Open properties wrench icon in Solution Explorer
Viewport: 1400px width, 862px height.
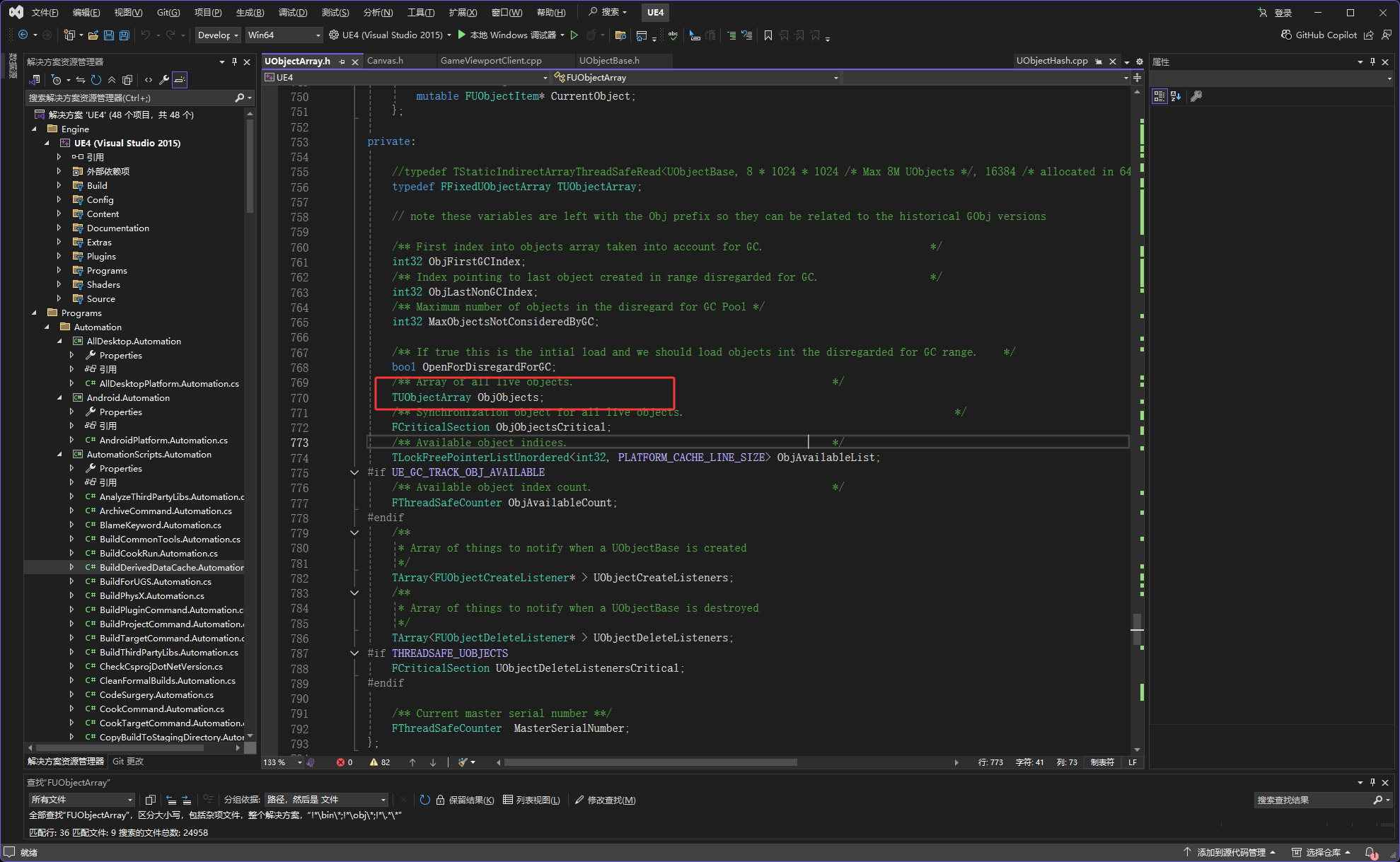[164, 80]
